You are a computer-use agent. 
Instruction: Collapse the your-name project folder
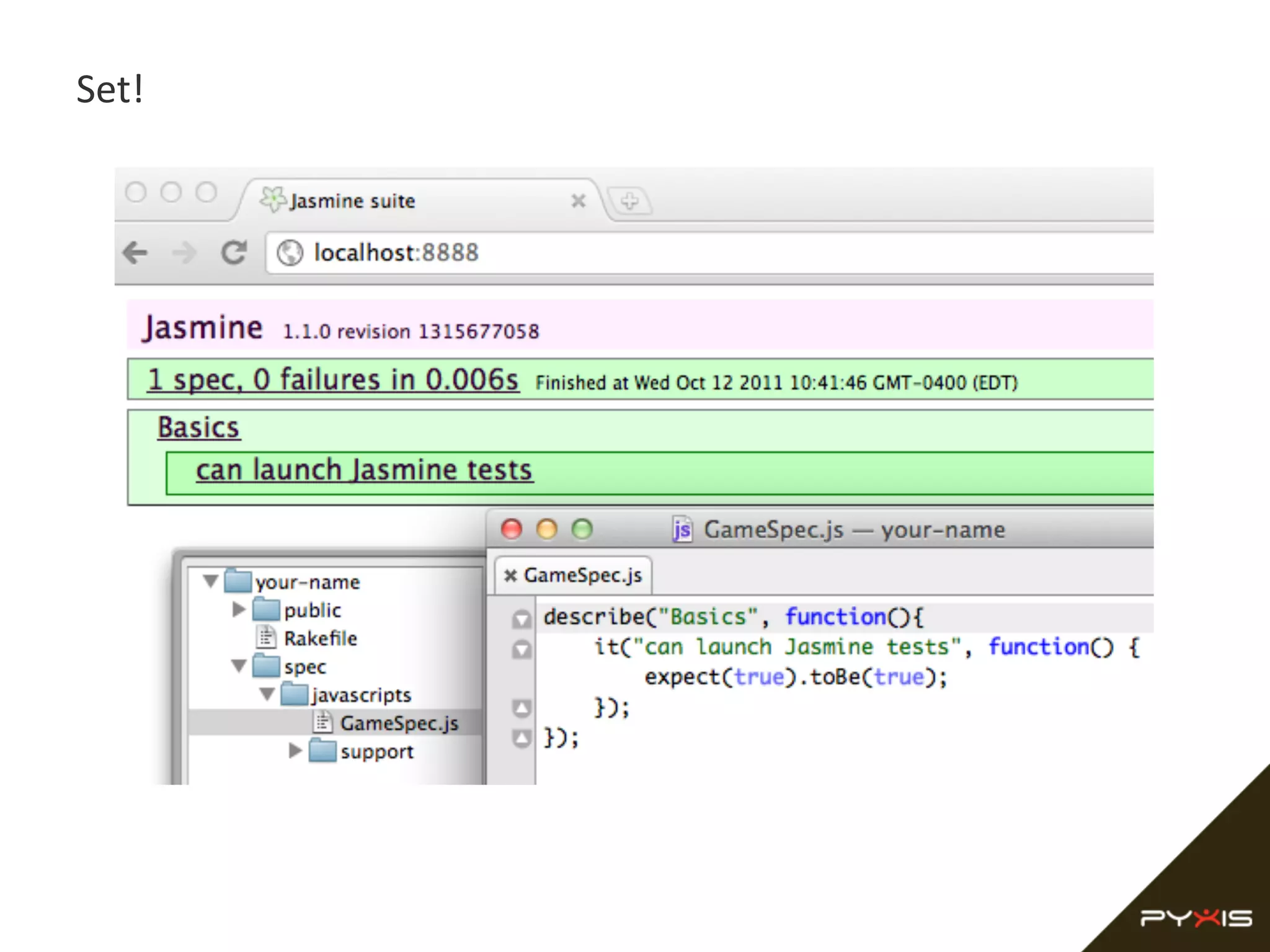click(x=211, y=581)
